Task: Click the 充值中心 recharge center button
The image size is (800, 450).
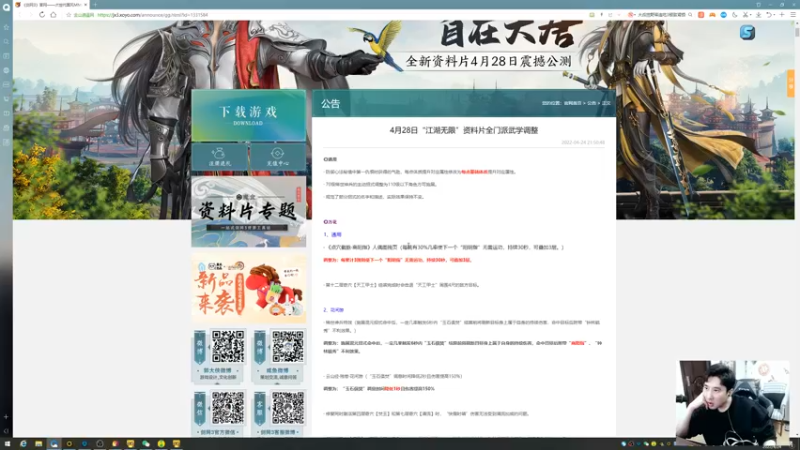Action: click(278, 157)
